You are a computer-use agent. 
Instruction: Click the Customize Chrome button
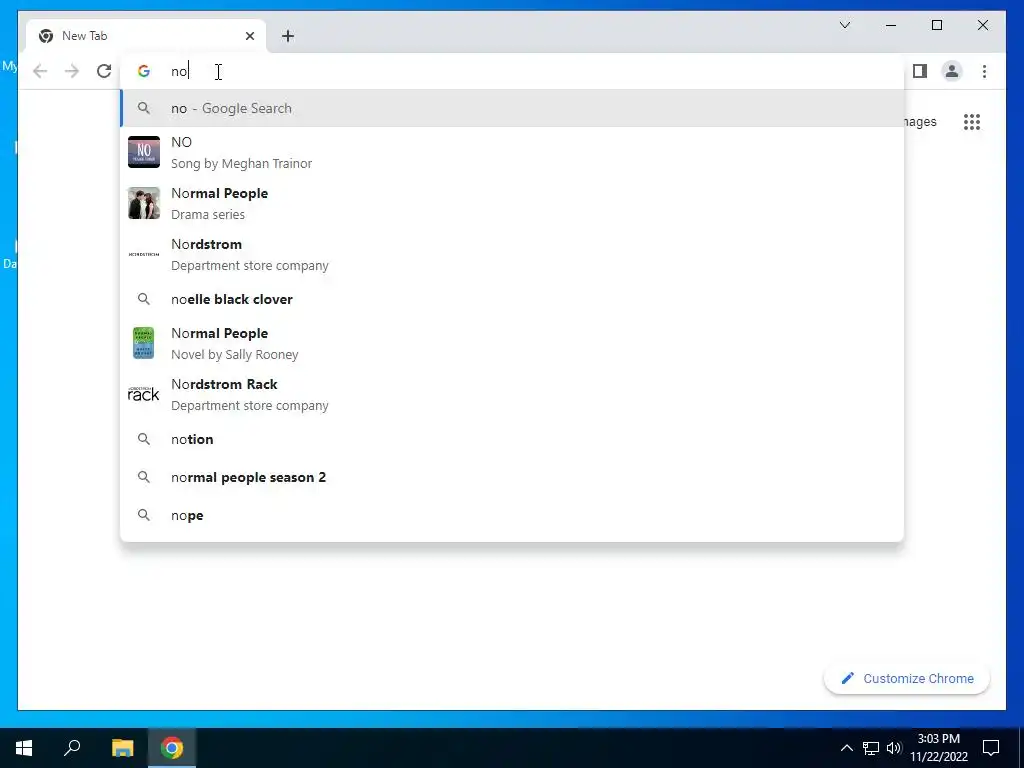(907, 679)
